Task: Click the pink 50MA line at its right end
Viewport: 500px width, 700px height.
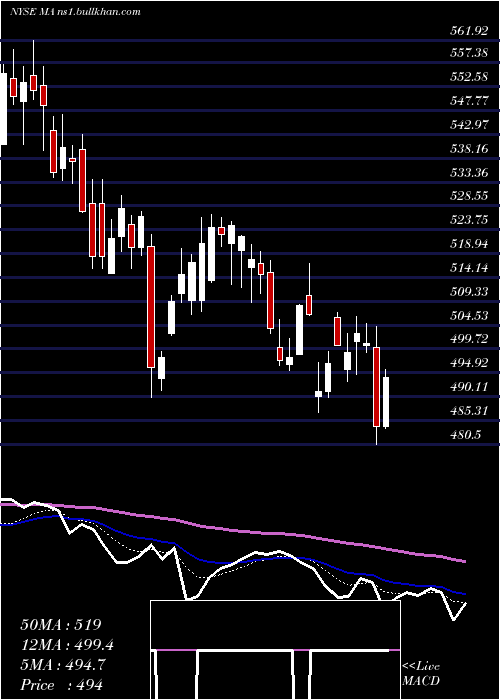Action: coord(463,561)
